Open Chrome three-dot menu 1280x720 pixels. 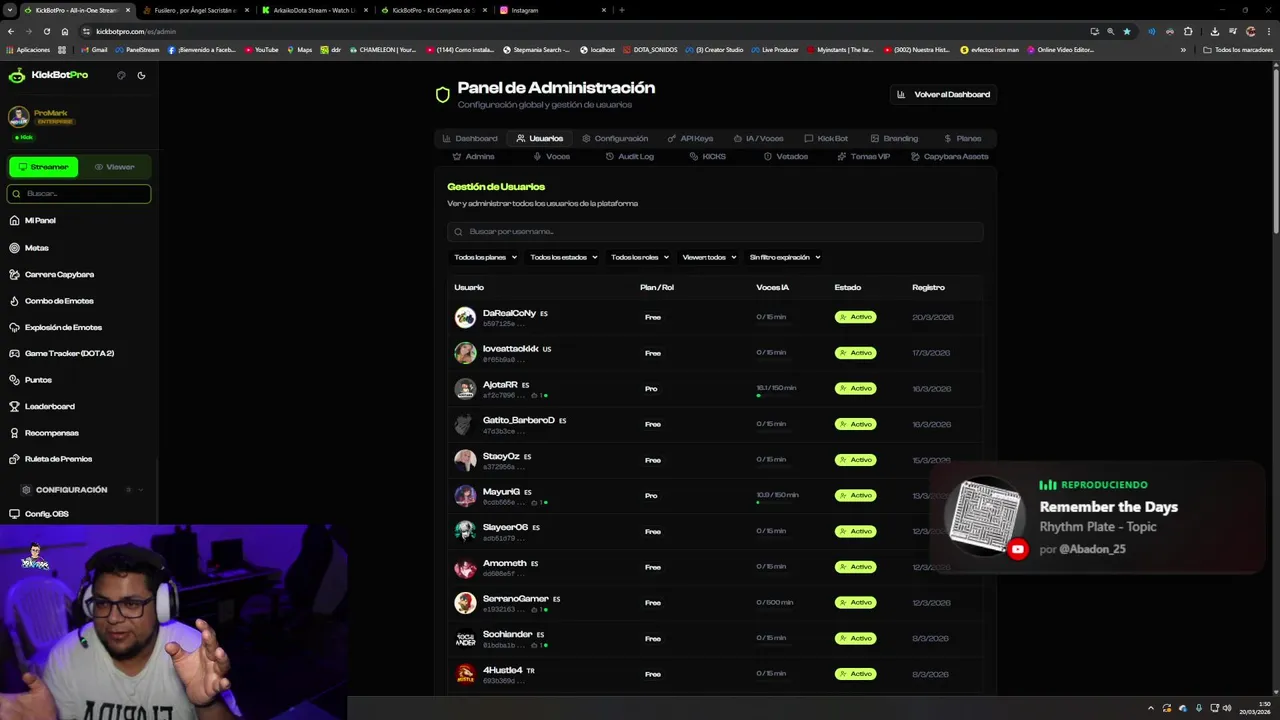[1268, 31]
